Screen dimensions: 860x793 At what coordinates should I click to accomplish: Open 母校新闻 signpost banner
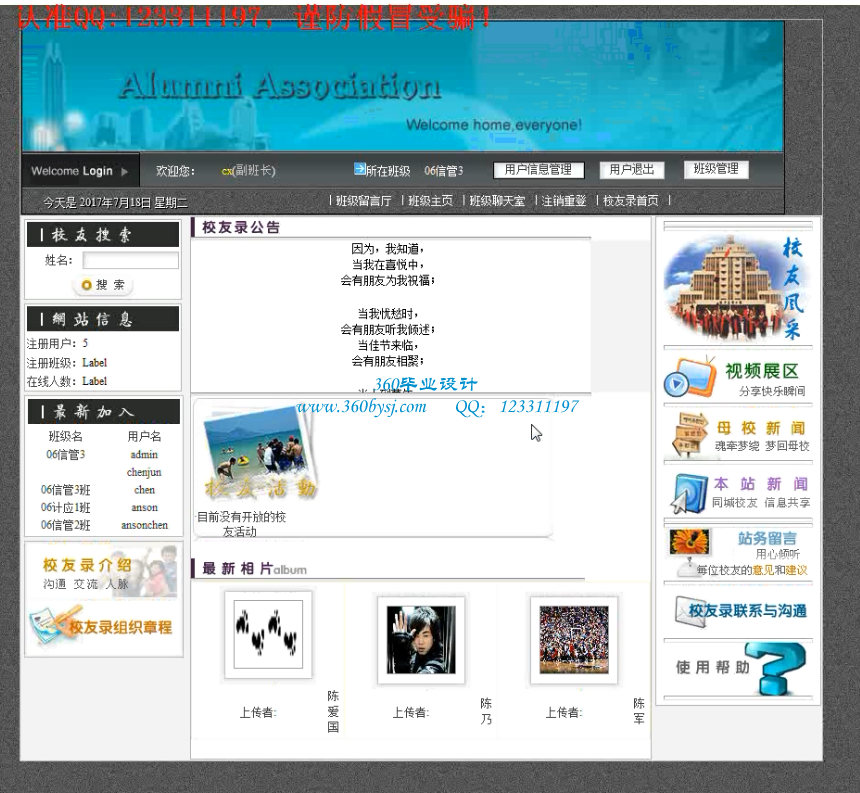[738, 436]
